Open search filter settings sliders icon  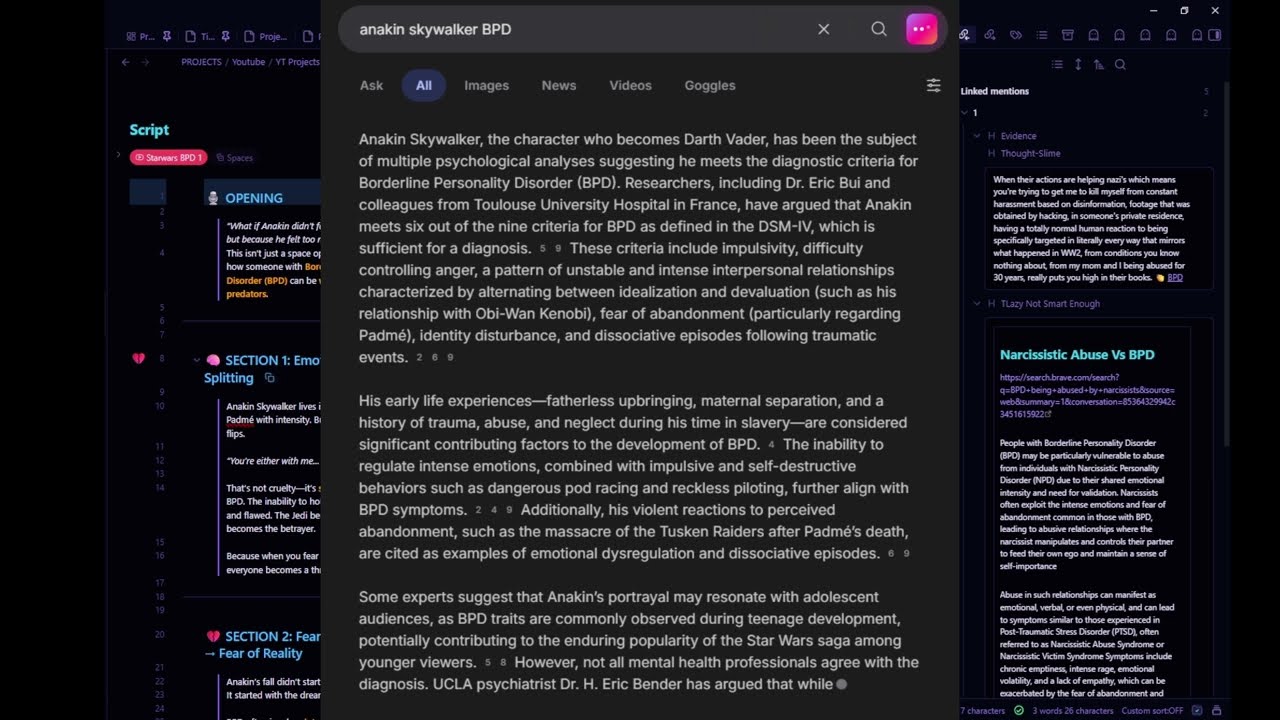933,85
